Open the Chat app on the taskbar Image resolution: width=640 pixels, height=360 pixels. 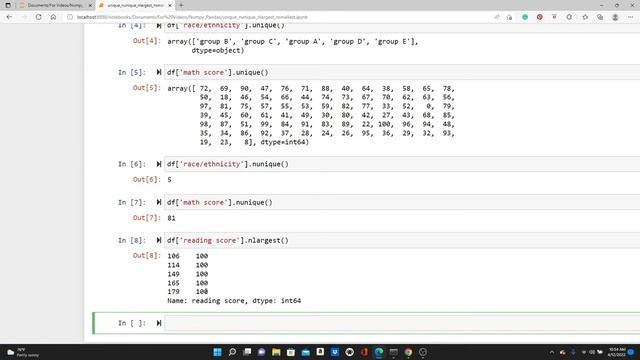pyautogui.click(x=262, y=352)
